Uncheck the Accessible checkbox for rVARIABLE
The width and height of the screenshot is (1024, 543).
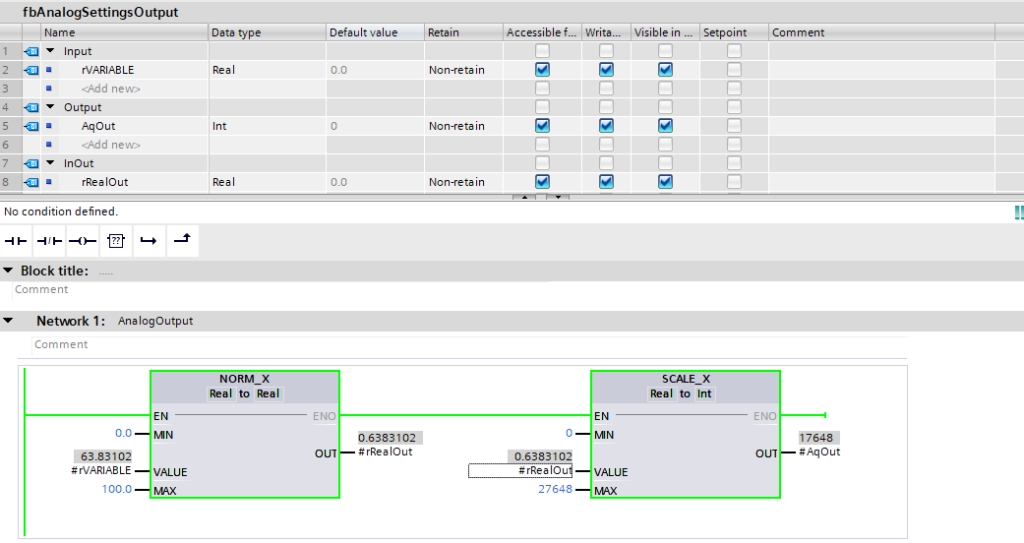542,70
